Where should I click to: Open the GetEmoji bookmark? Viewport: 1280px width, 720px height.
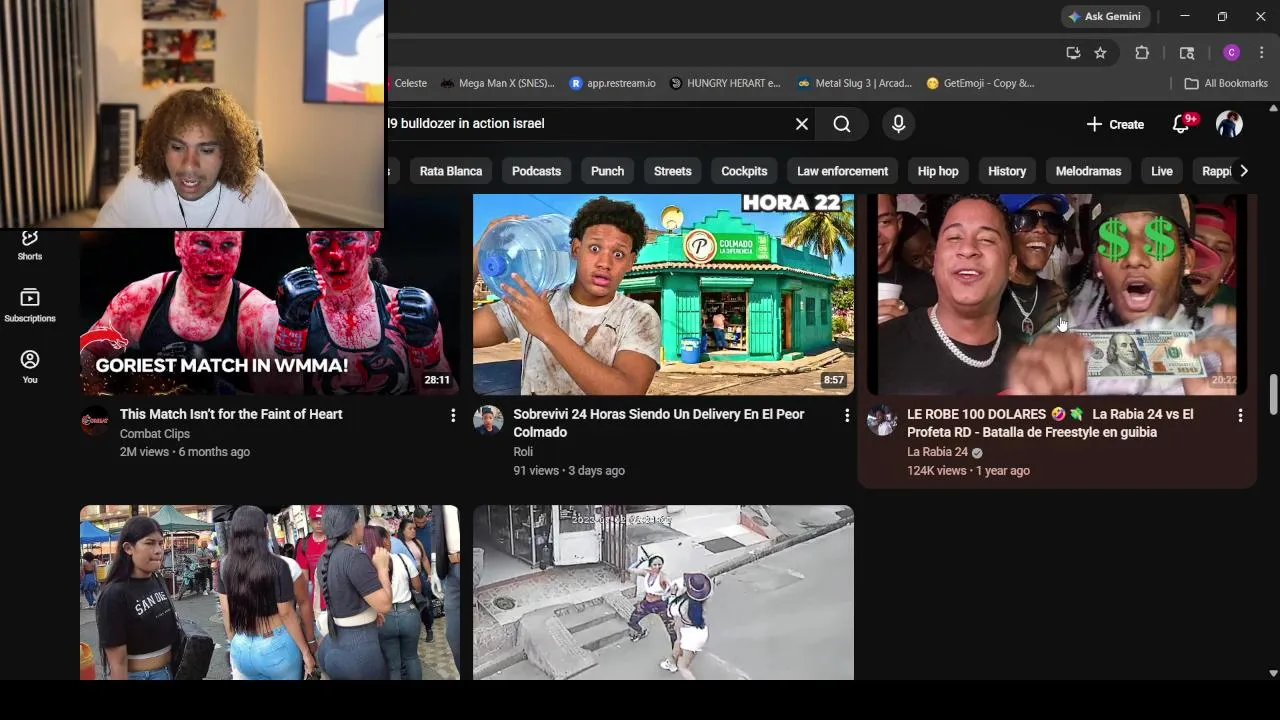(x=980, y=83)
